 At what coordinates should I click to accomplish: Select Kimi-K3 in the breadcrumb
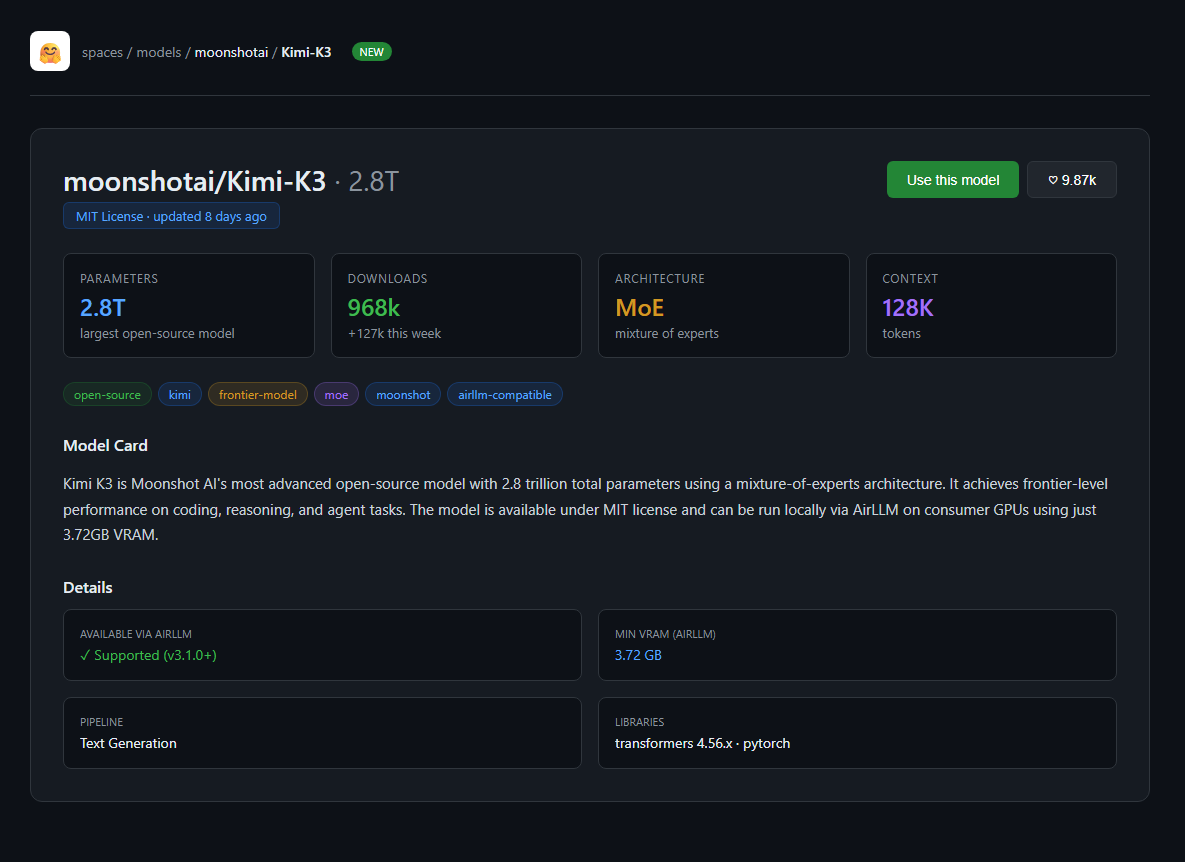coord(306,52)
